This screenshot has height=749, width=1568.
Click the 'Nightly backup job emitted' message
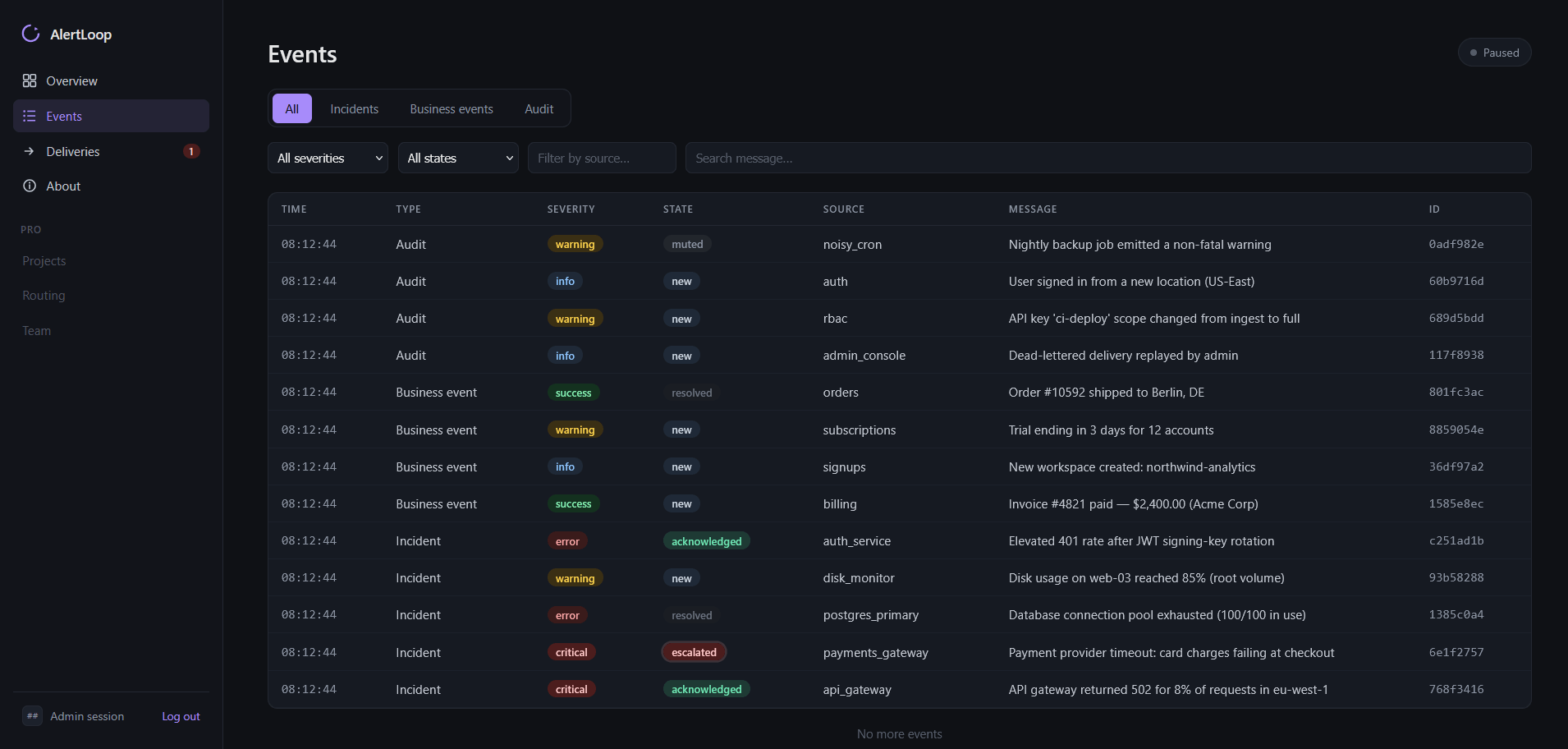pos(1139,244)
